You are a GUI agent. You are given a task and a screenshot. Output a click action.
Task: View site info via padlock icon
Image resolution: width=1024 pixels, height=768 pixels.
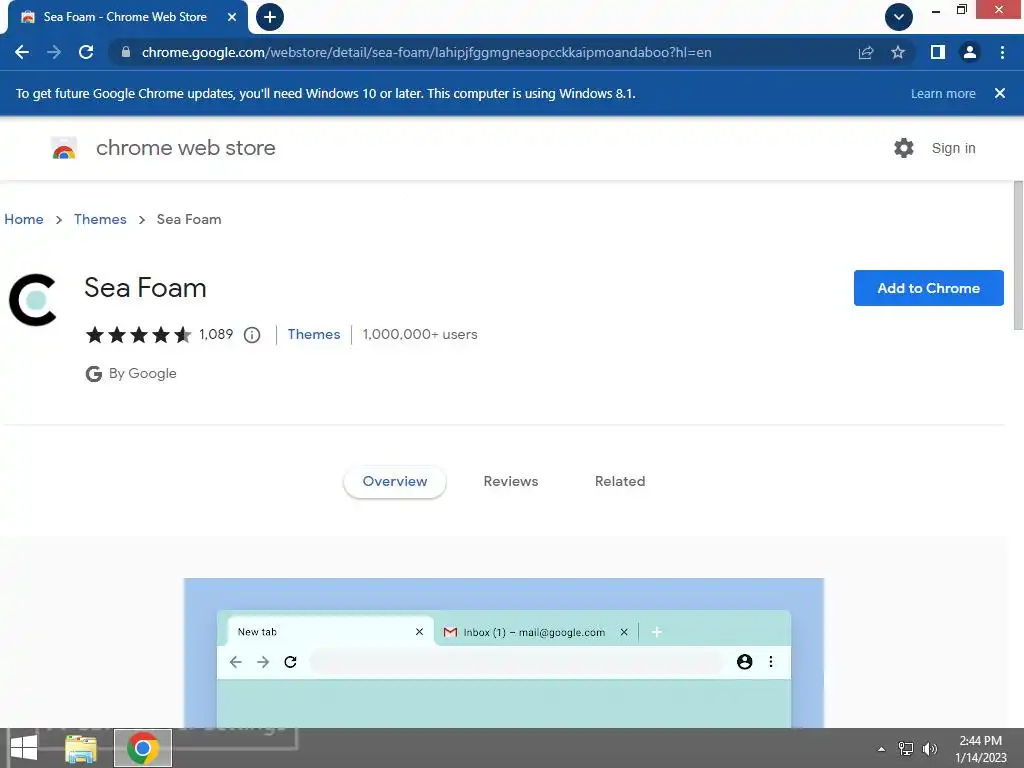click(125, 52)
